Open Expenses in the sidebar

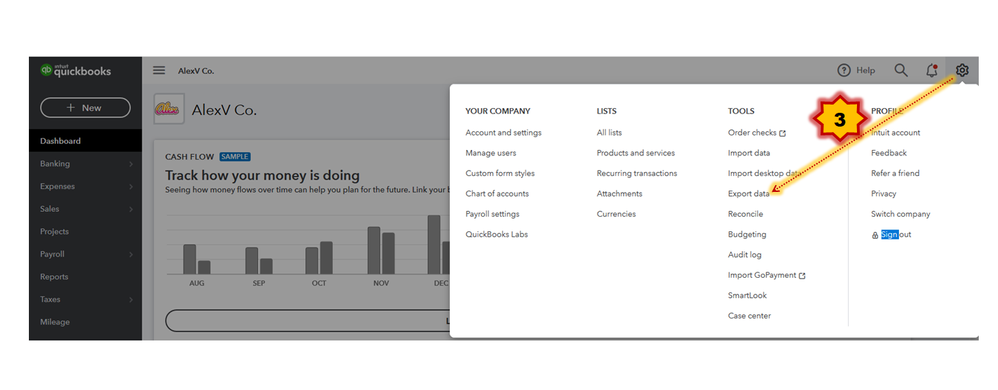(x=57, y=186)
